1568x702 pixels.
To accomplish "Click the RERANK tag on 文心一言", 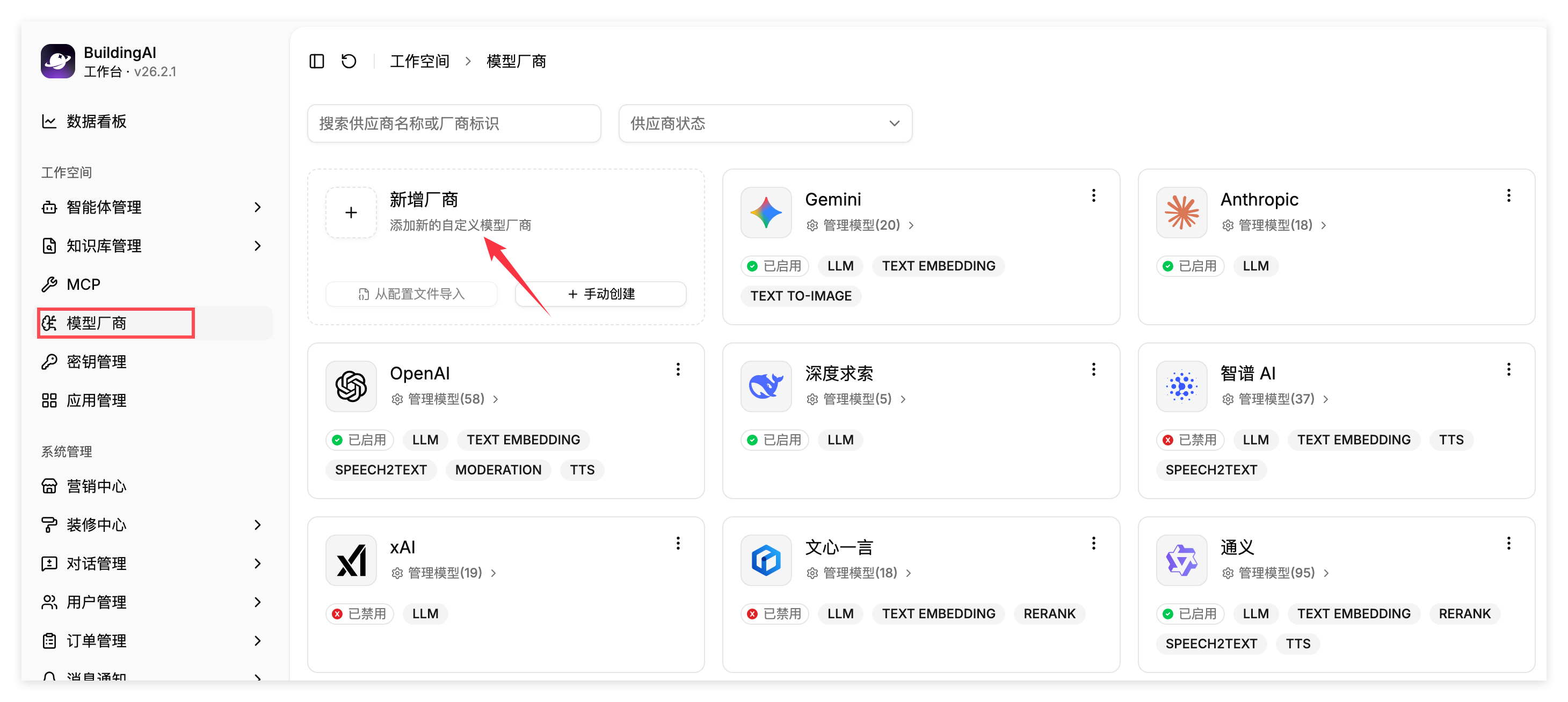I will [x=1049, y=614].
